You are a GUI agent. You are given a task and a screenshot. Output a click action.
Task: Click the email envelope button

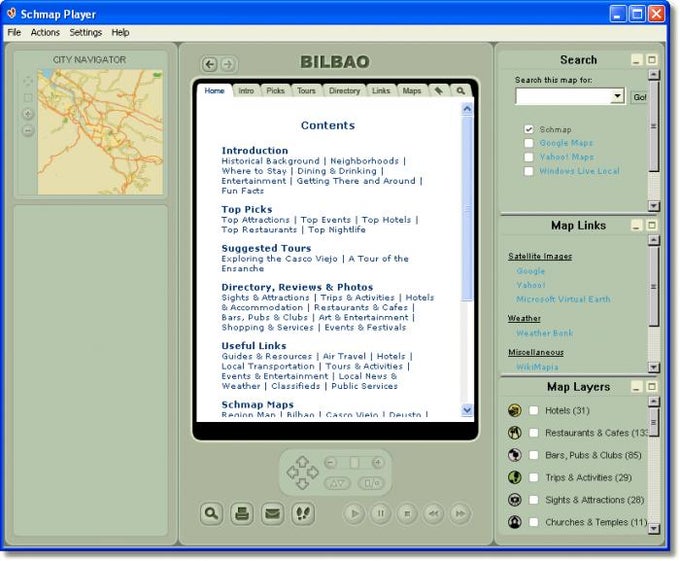[x=272, y=514]
